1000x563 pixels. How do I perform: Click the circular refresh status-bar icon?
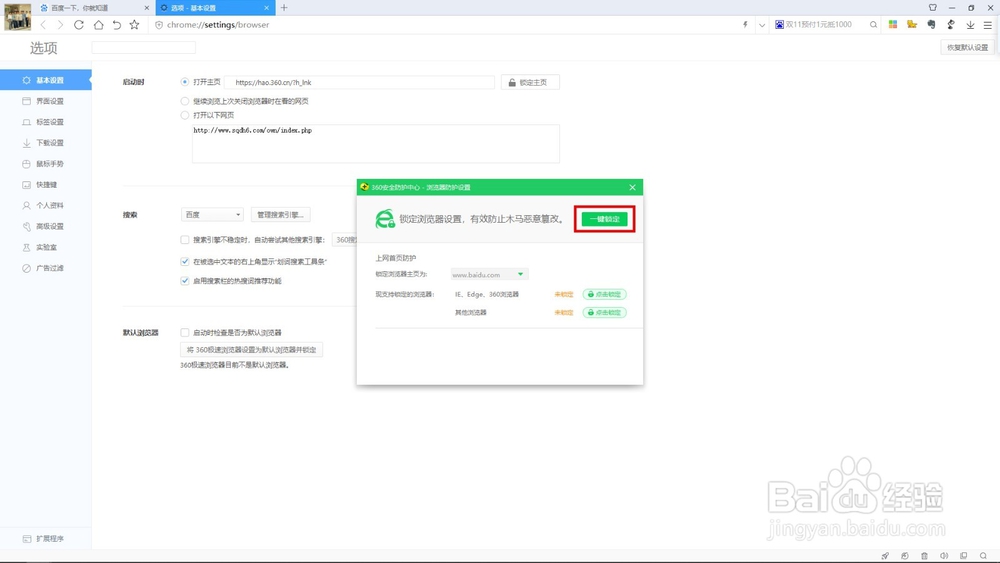904,556
